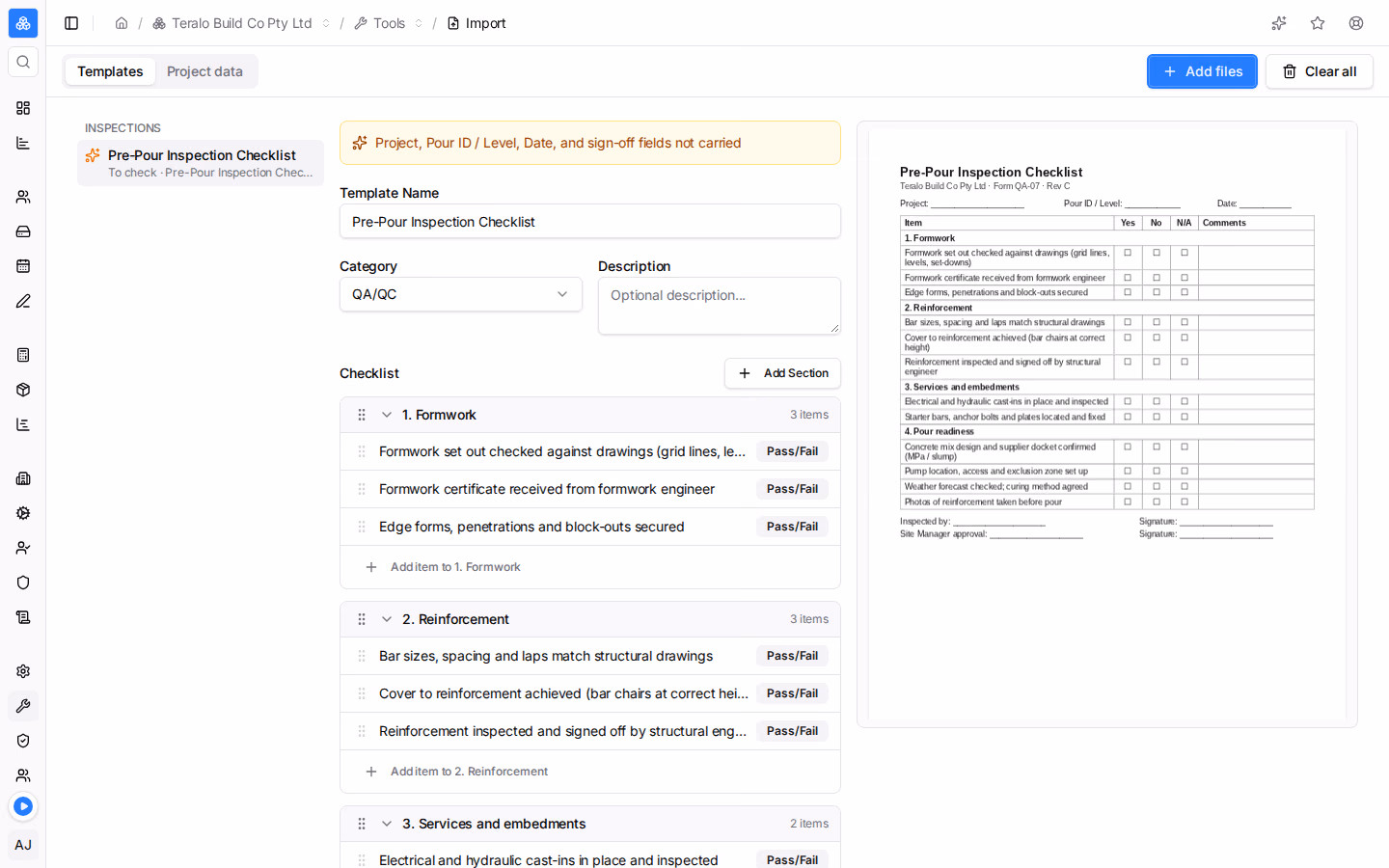Click Pass/Fail for Electrical and hydraulic cast-ins
The width and height of the screenshot is (1389, 868).
tap(792, 860)
